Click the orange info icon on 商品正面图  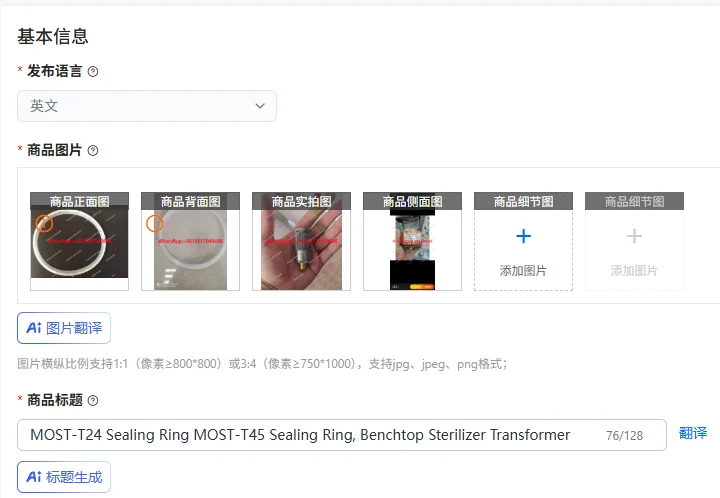(x=44, y=224)
